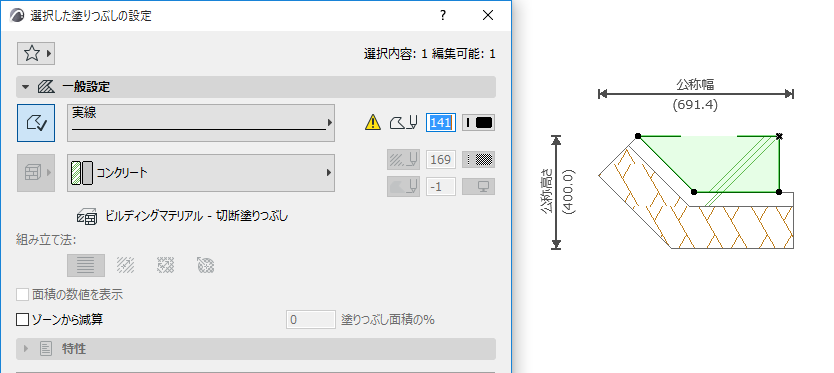Open the background pen window color swatch
The width and height of the screenshot is (834, 373).
click(478, 187)
